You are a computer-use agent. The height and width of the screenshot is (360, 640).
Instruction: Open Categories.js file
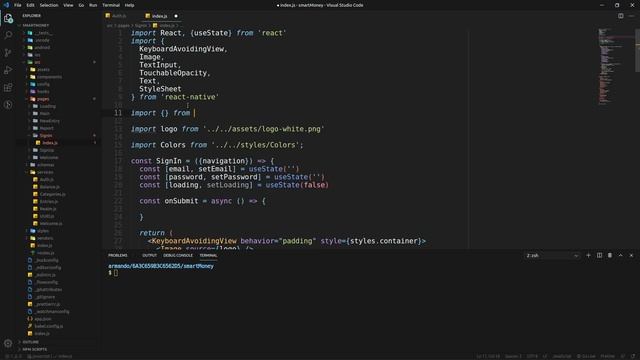(x=52, y=194)
